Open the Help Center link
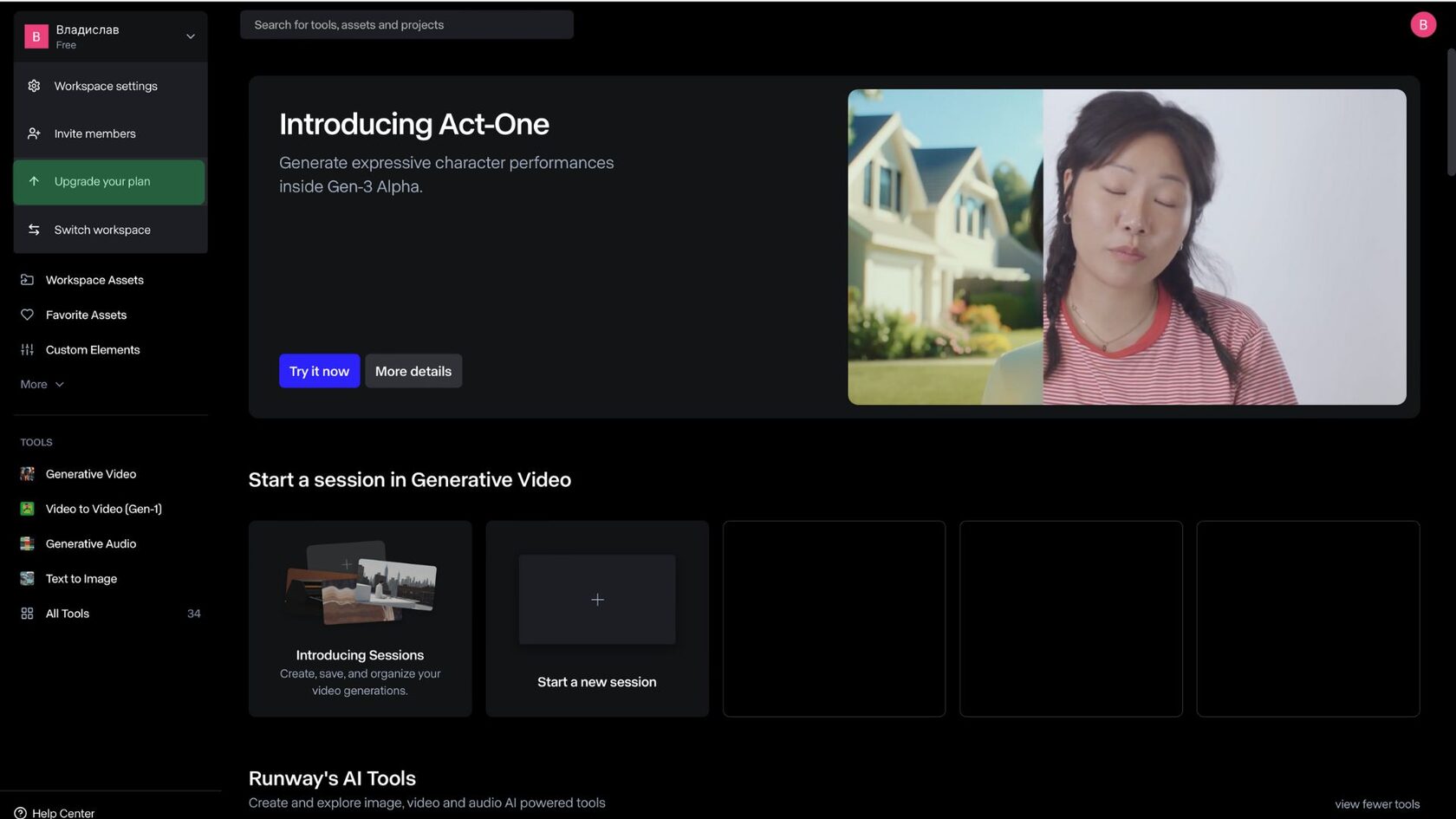The height and width of the screenshot is (819, 1456). (55, 813)
